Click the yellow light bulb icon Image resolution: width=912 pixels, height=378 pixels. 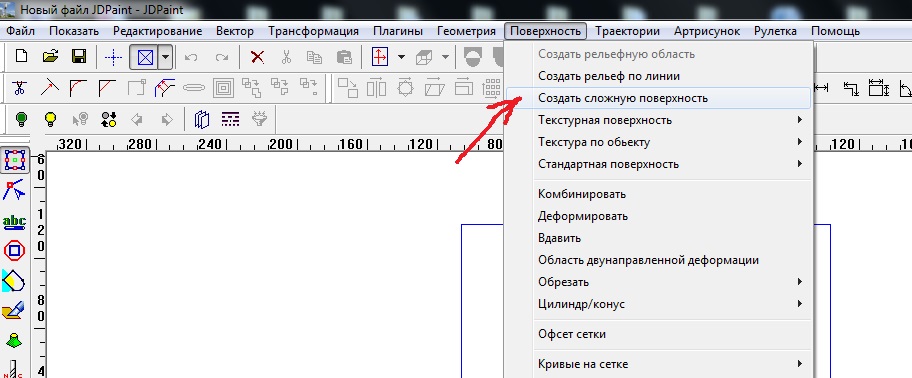(x=51, y=119)
